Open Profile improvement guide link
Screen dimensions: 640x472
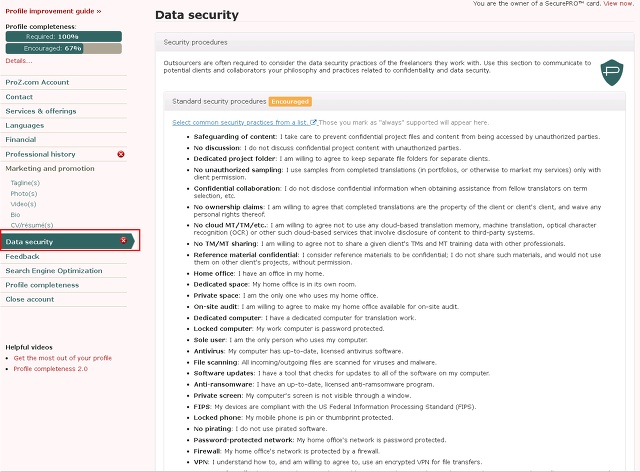coord(53,11)
